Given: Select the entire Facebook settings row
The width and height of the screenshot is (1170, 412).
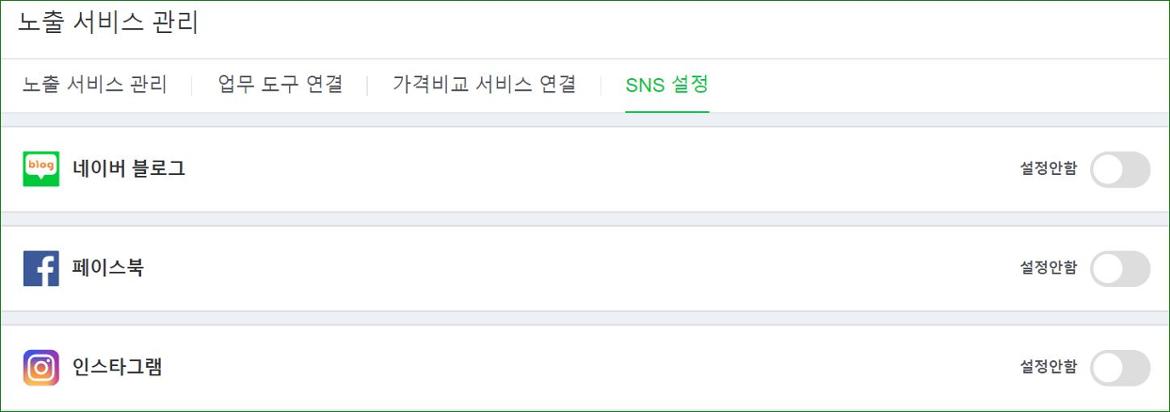Looking at the screenshot, I should tap(585, 269).
